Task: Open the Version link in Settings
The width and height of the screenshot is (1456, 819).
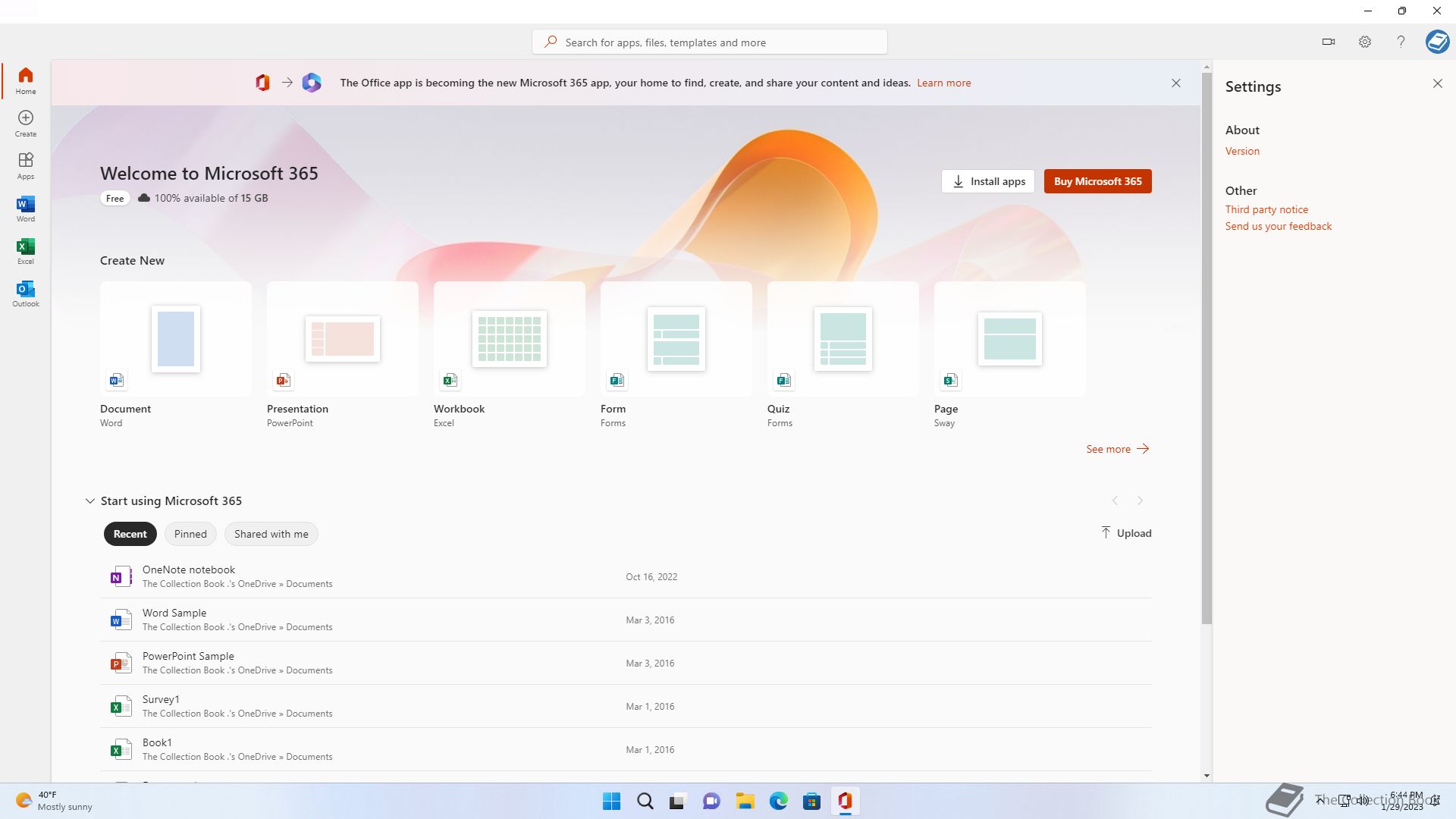Action: click(1242, 151)
